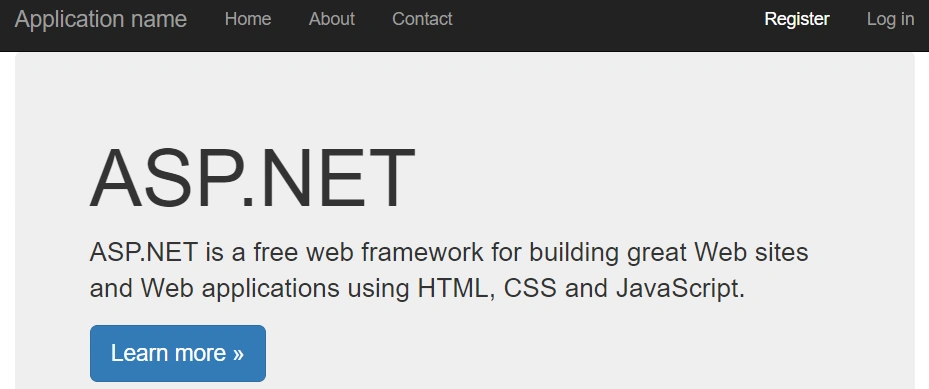Click the words Web sites in the description

[x=751, y=253]
